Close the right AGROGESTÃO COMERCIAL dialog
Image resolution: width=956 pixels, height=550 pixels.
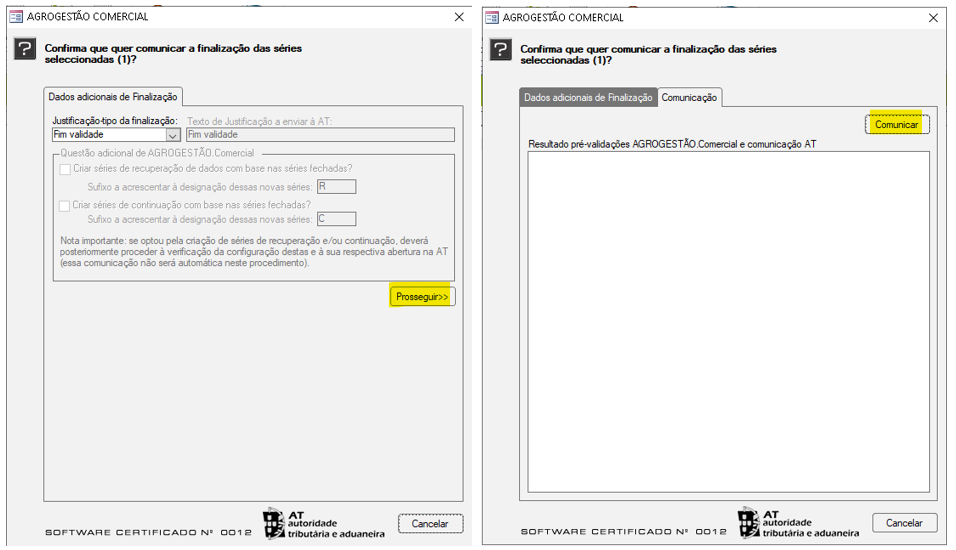point(933,18)
